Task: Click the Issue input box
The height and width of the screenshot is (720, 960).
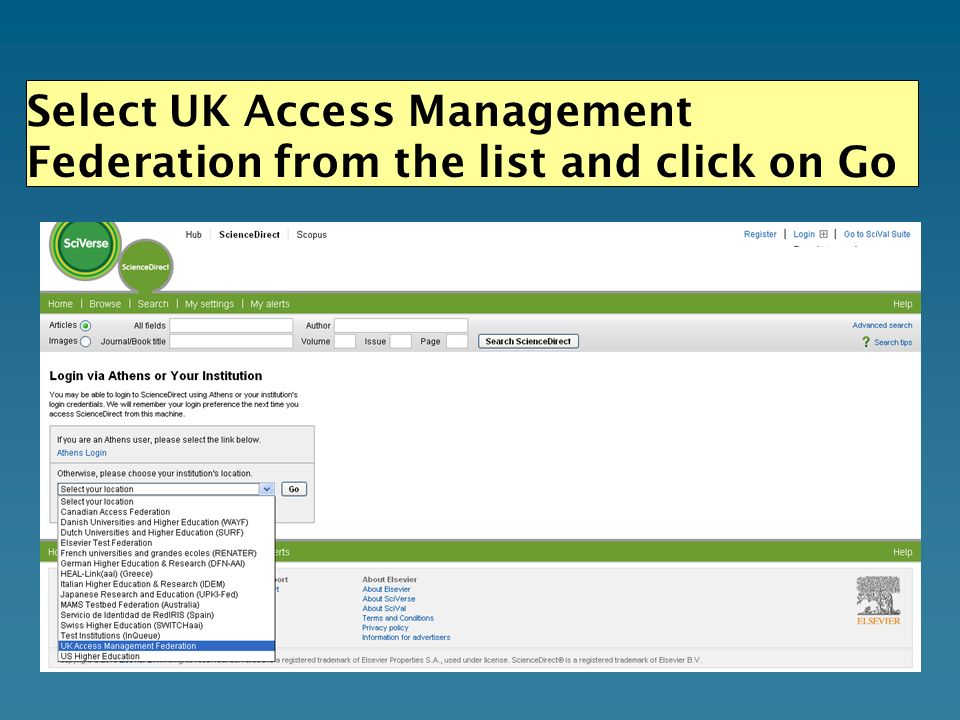Action: click(400, 341)
